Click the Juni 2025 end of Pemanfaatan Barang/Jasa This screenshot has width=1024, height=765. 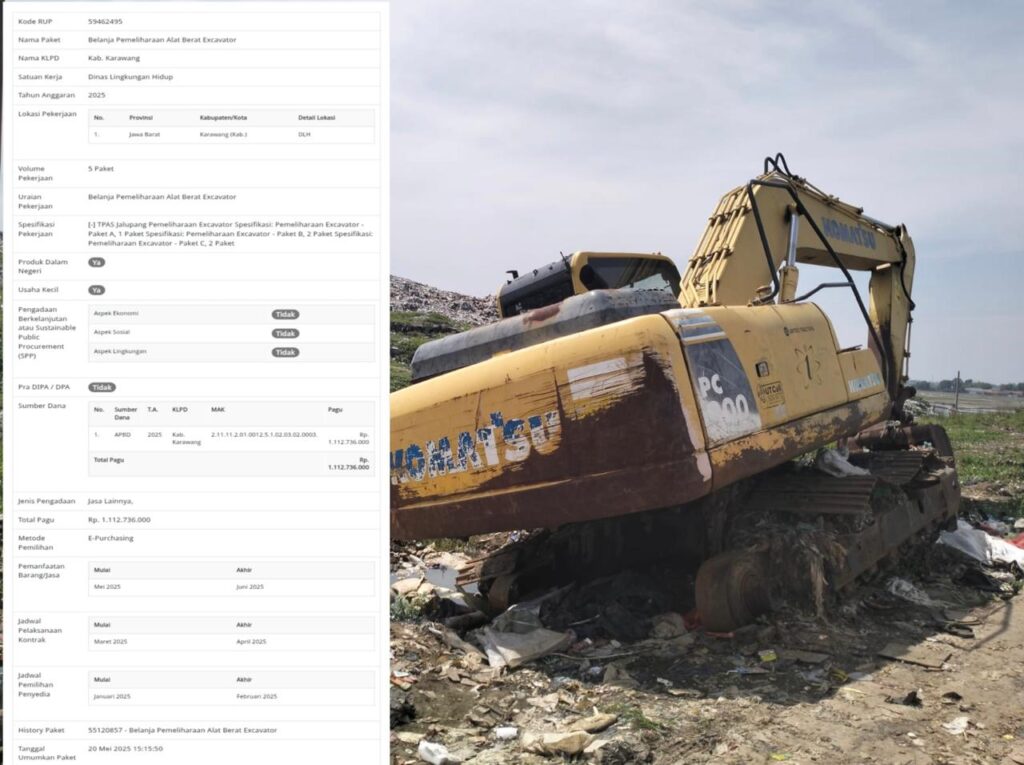pos(250,587)
